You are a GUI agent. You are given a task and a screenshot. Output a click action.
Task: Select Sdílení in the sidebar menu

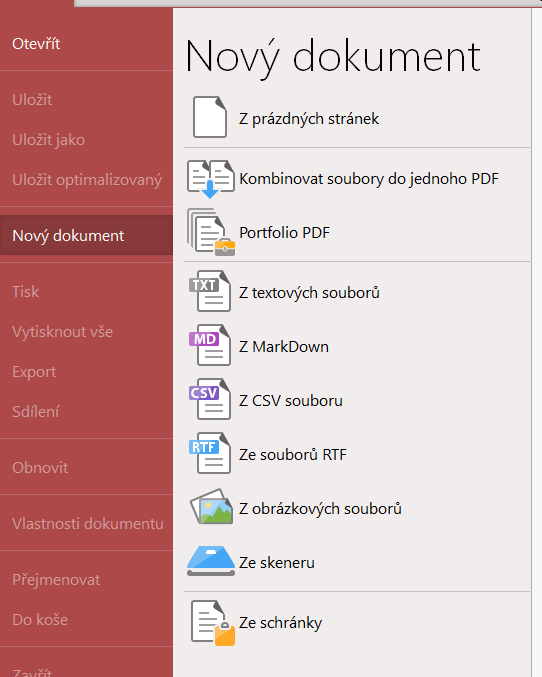tap(35, 411)
